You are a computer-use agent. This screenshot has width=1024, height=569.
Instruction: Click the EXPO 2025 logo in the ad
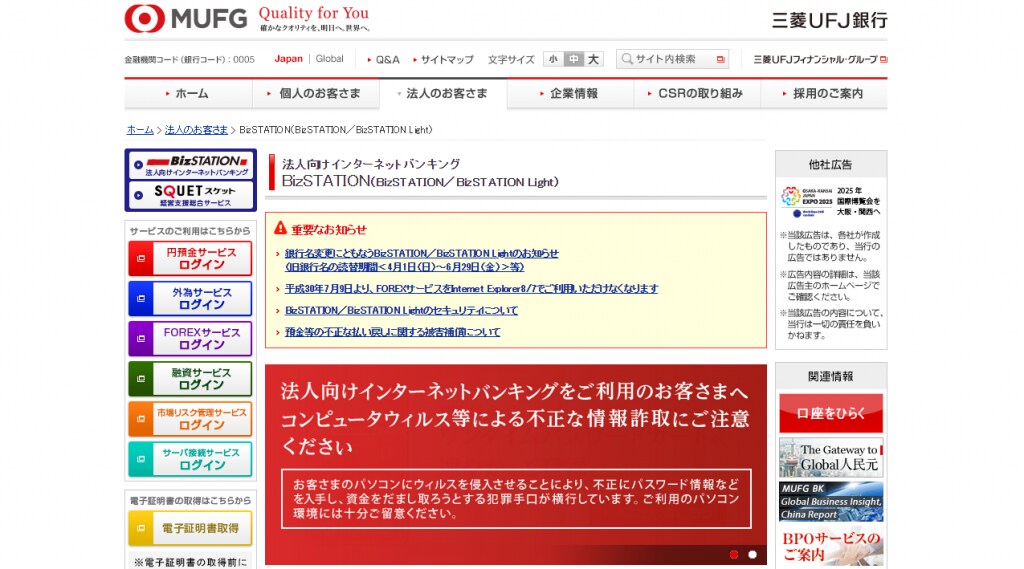point(807,201)
